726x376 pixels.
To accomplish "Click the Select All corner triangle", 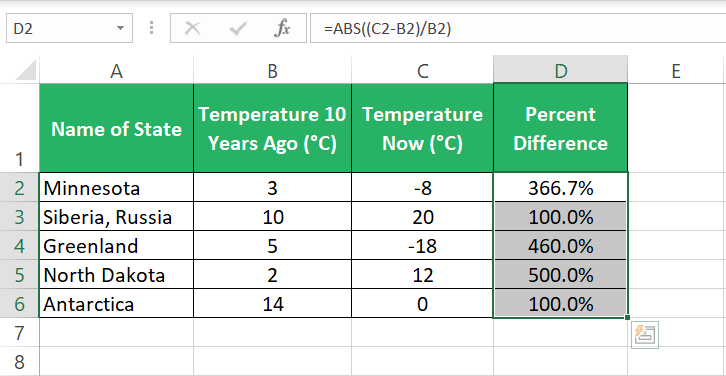I will 26,70.
